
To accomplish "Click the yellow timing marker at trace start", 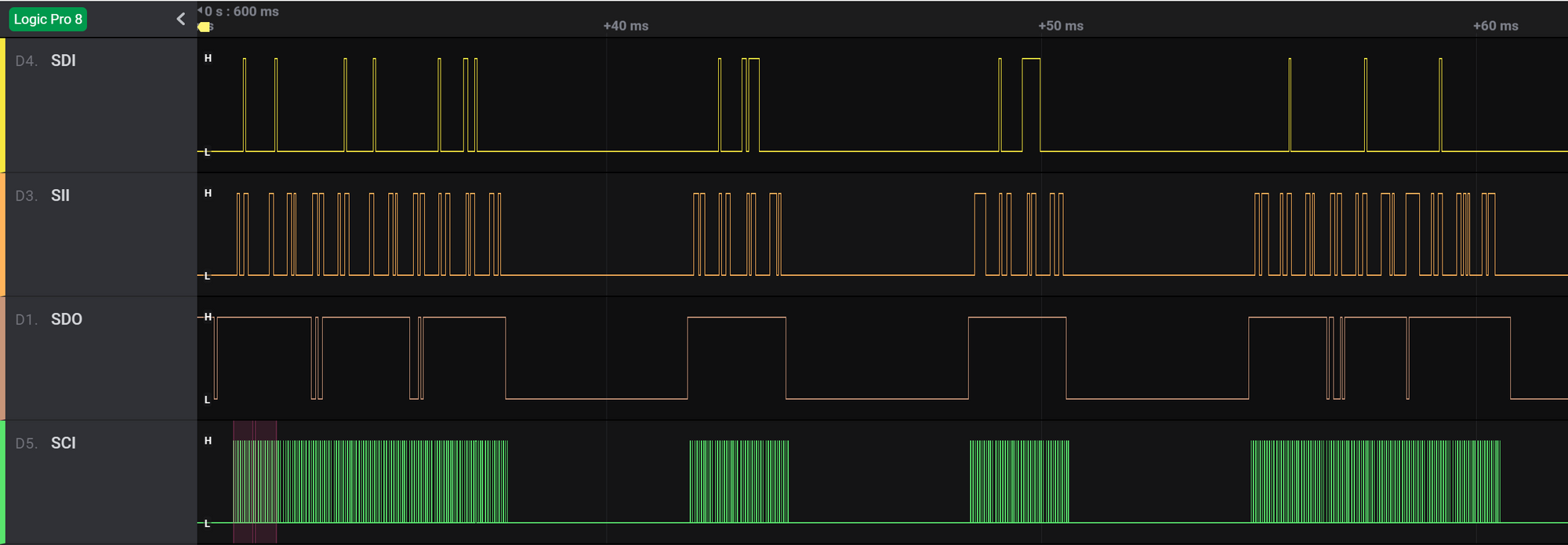I will click(x=204, y=27).
